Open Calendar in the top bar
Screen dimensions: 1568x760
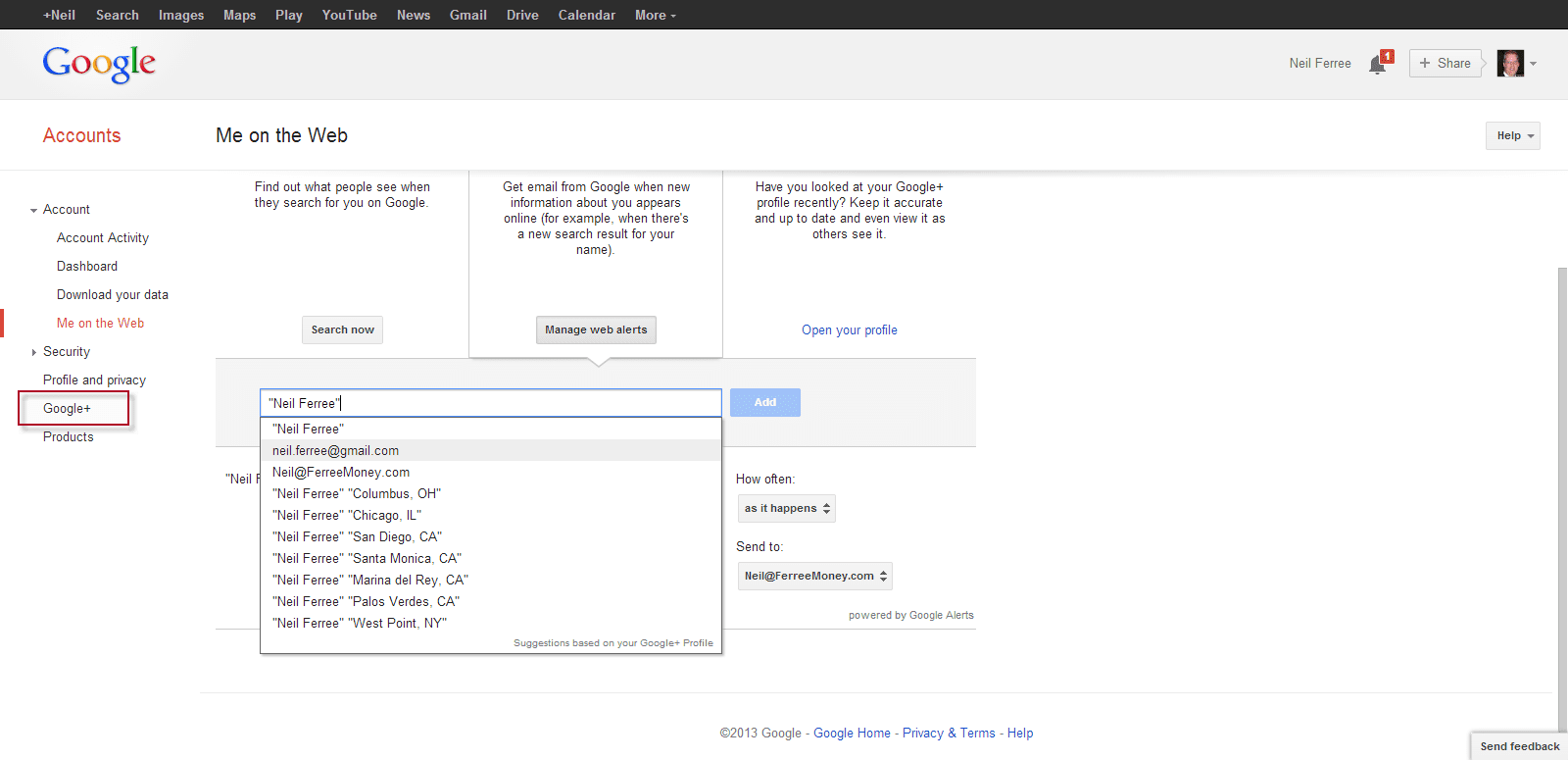click(587, 15)
